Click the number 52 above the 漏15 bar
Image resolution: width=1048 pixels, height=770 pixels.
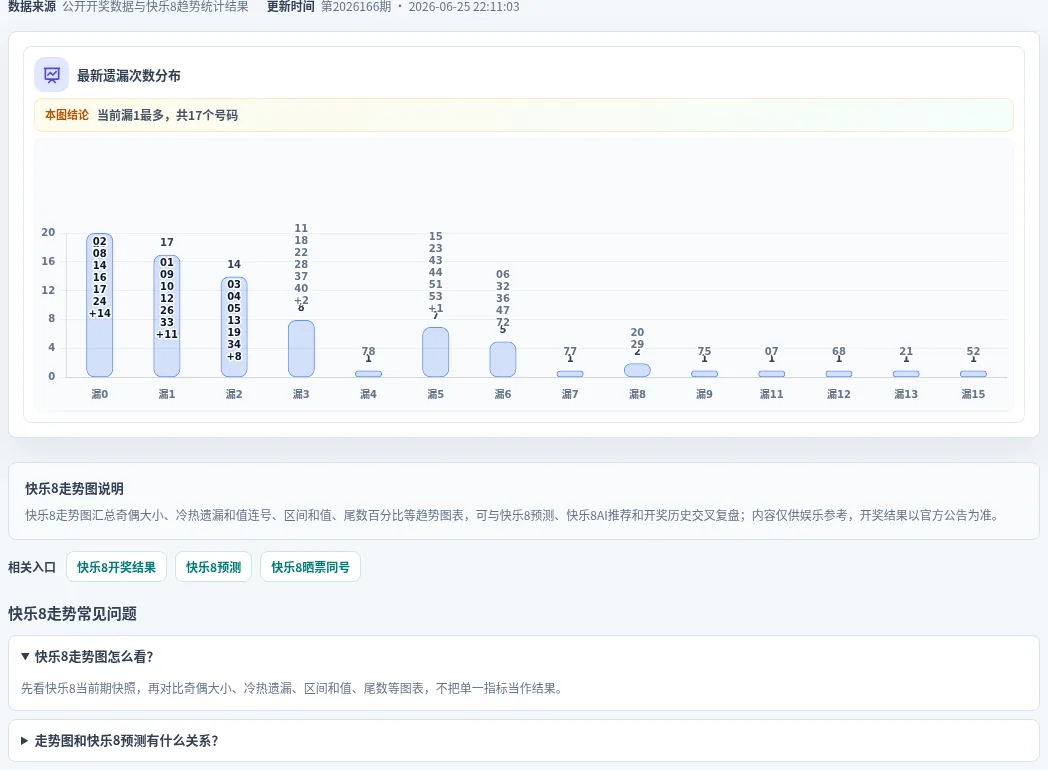(973, 351)
